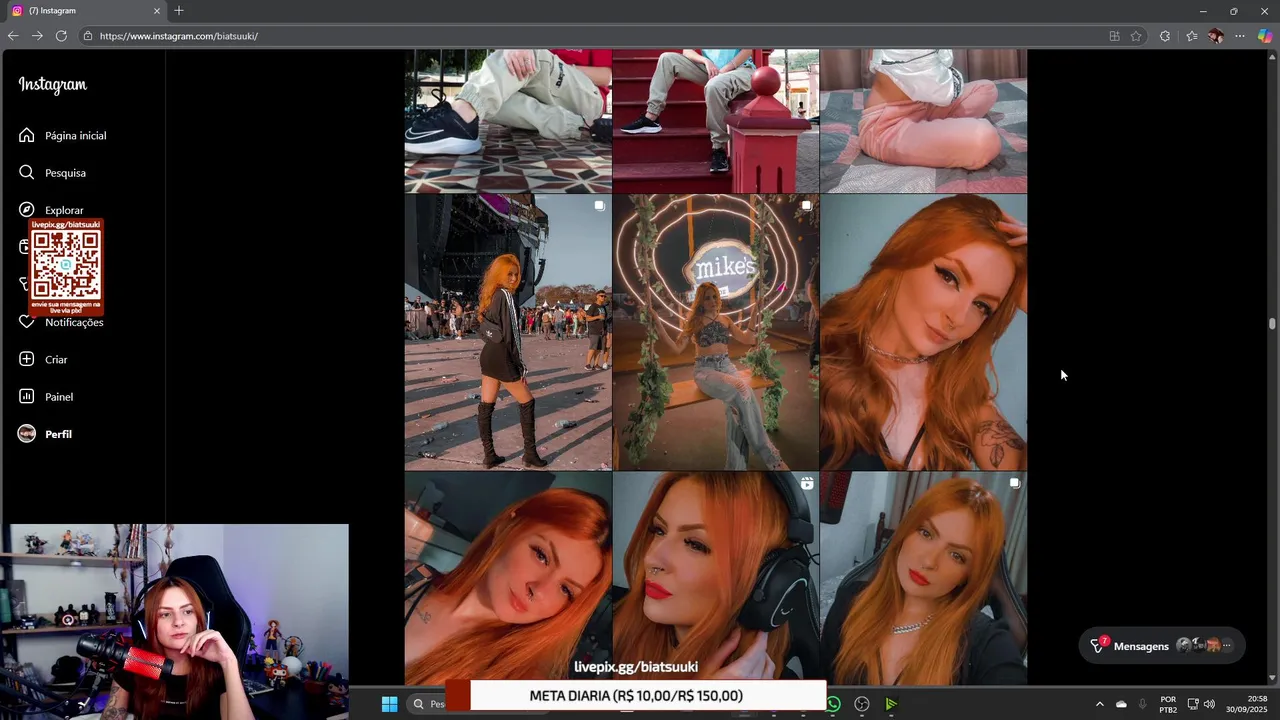This screenshot has height=720, width=1280.
Task: Open bottom-left close-up selfie post
Action: [508, 578]
